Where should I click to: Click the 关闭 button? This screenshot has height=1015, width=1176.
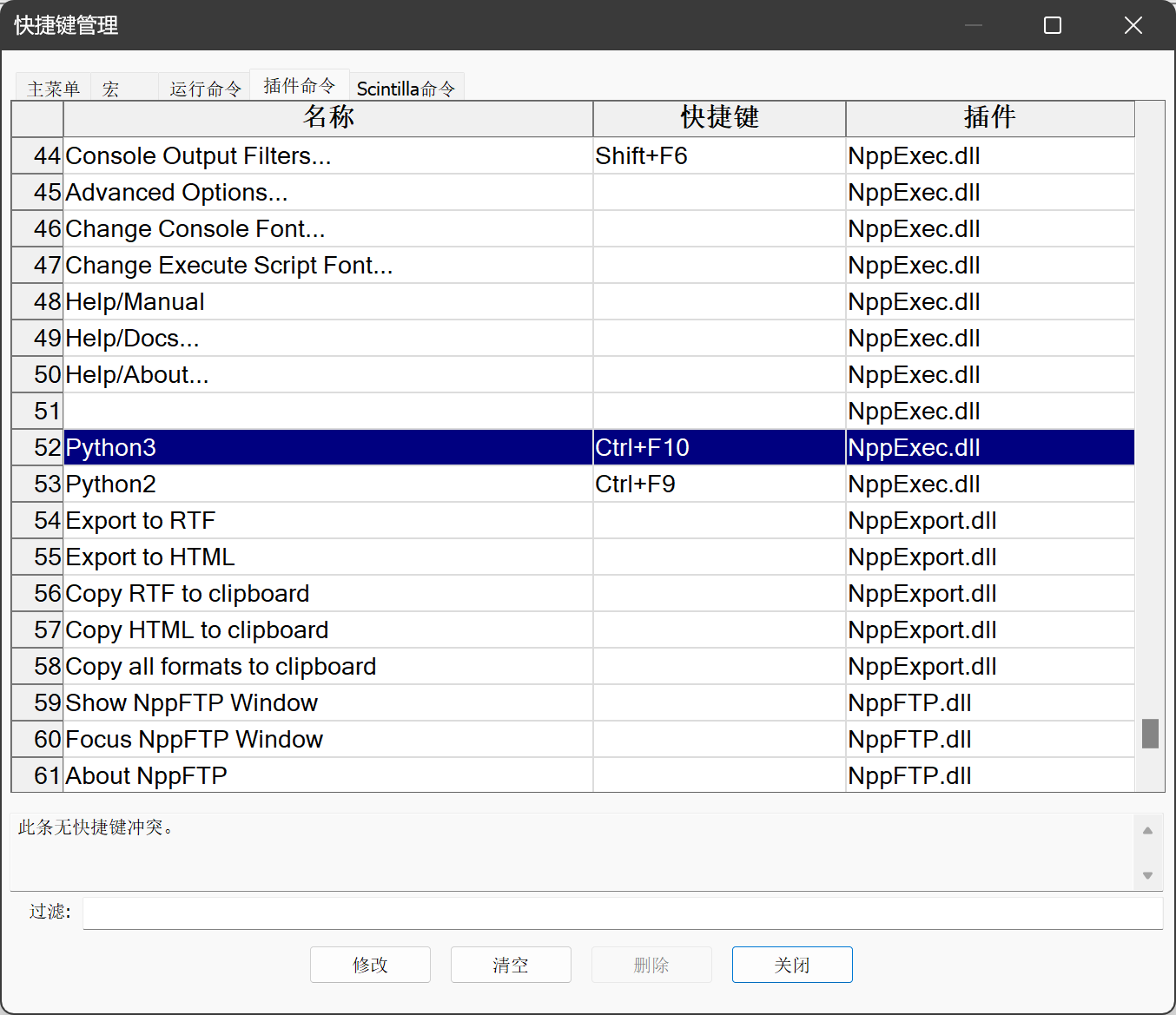[791, 965]
